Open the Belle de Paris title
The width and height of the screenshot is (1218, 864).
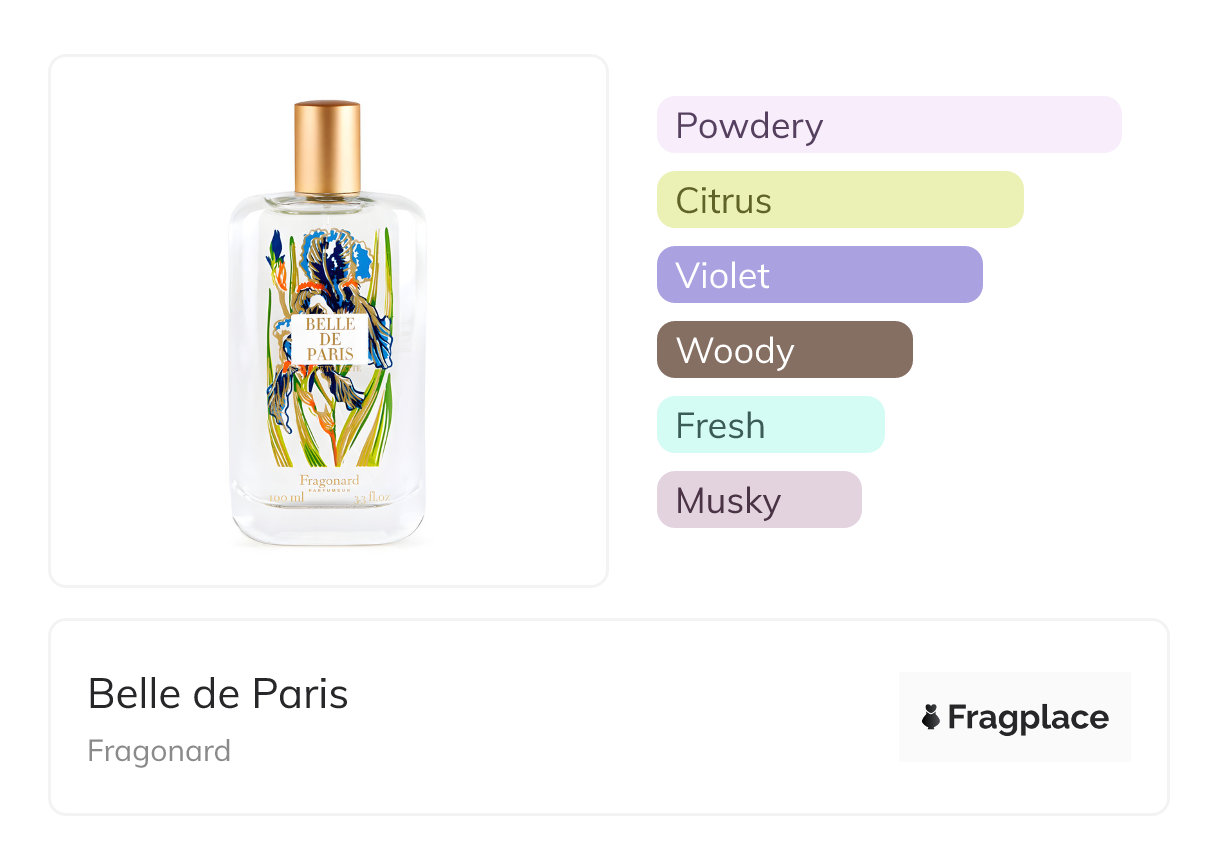click(x=218, y=693)
